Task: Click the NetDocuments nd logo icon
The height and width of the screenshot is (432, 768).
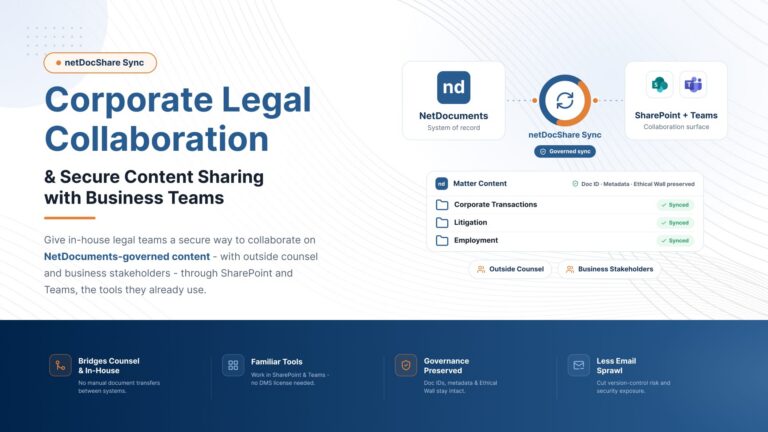Action: (x=454, y=87)
